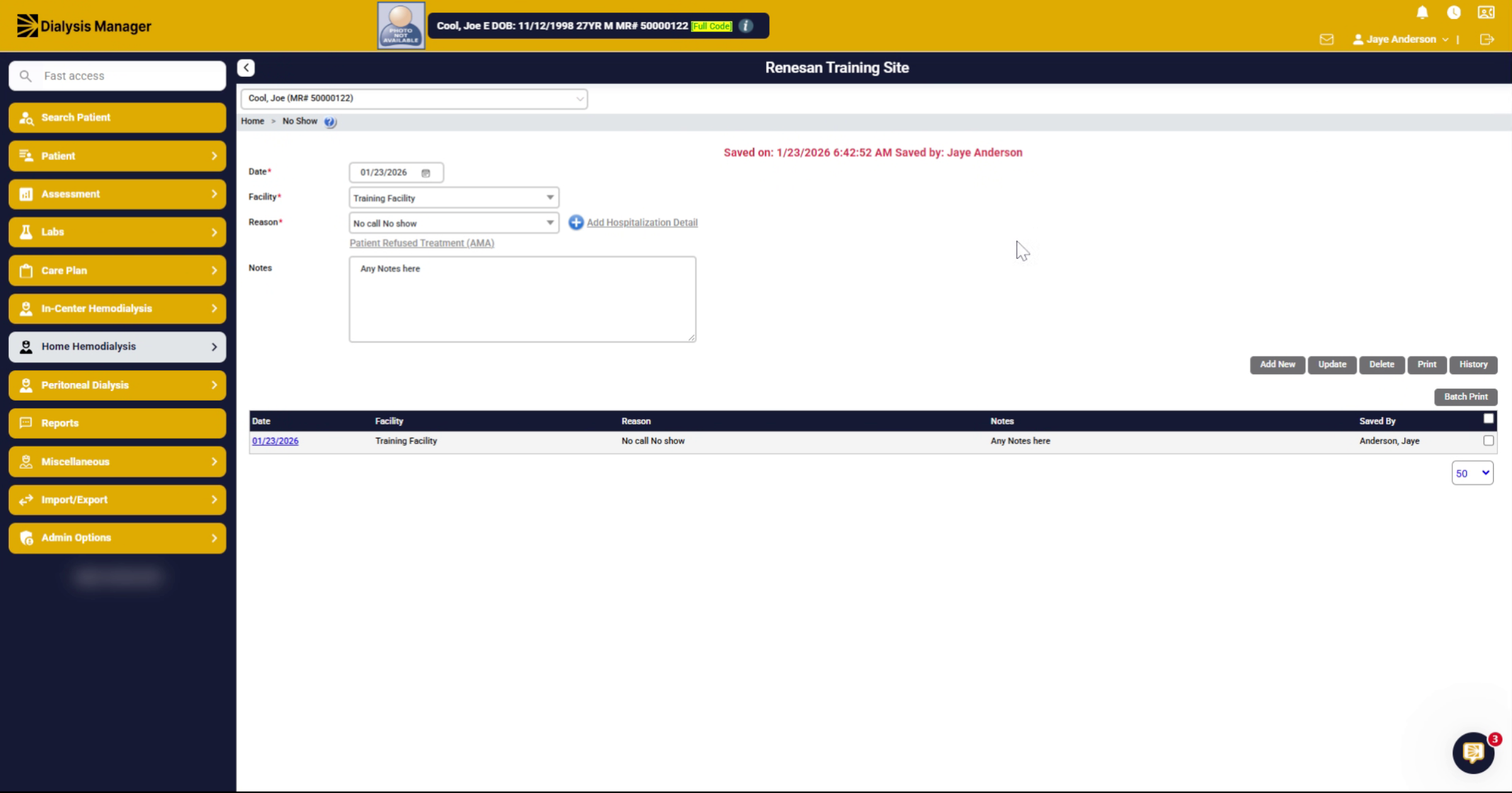
Task: Click the Home breadcrumb link
Action: (252, 121)
